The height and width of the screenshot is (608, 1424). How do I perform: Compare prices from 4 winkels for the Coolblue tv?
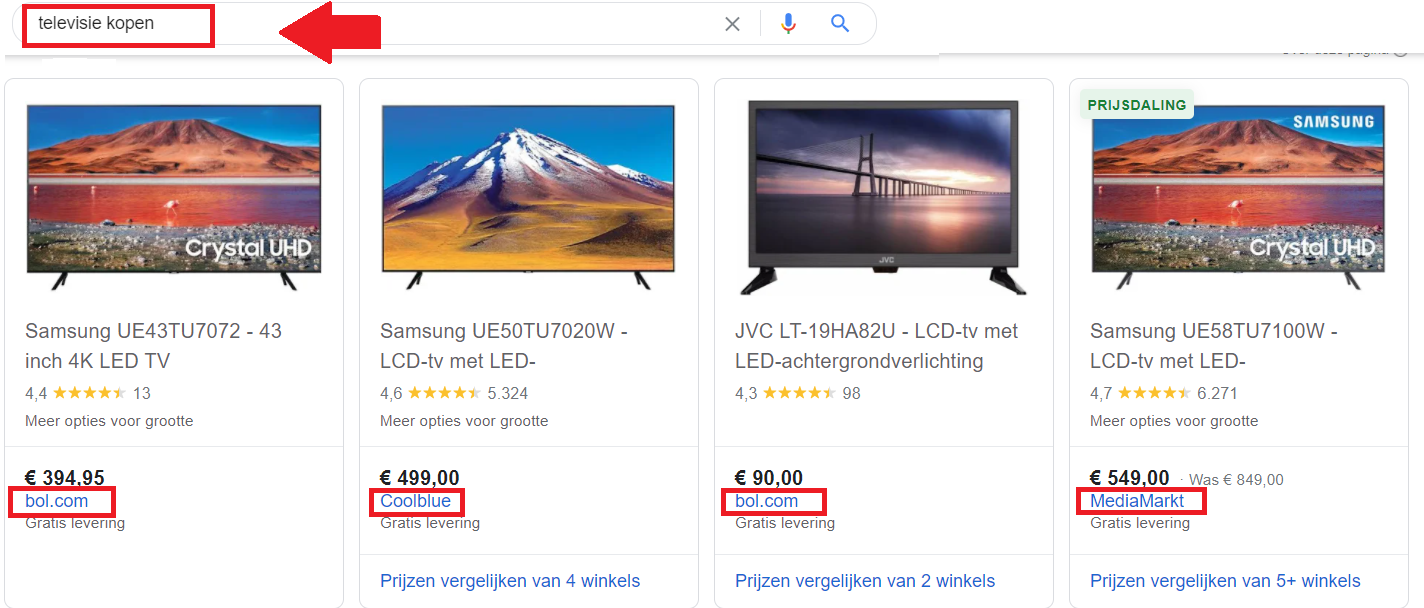(x=509, y=580)
